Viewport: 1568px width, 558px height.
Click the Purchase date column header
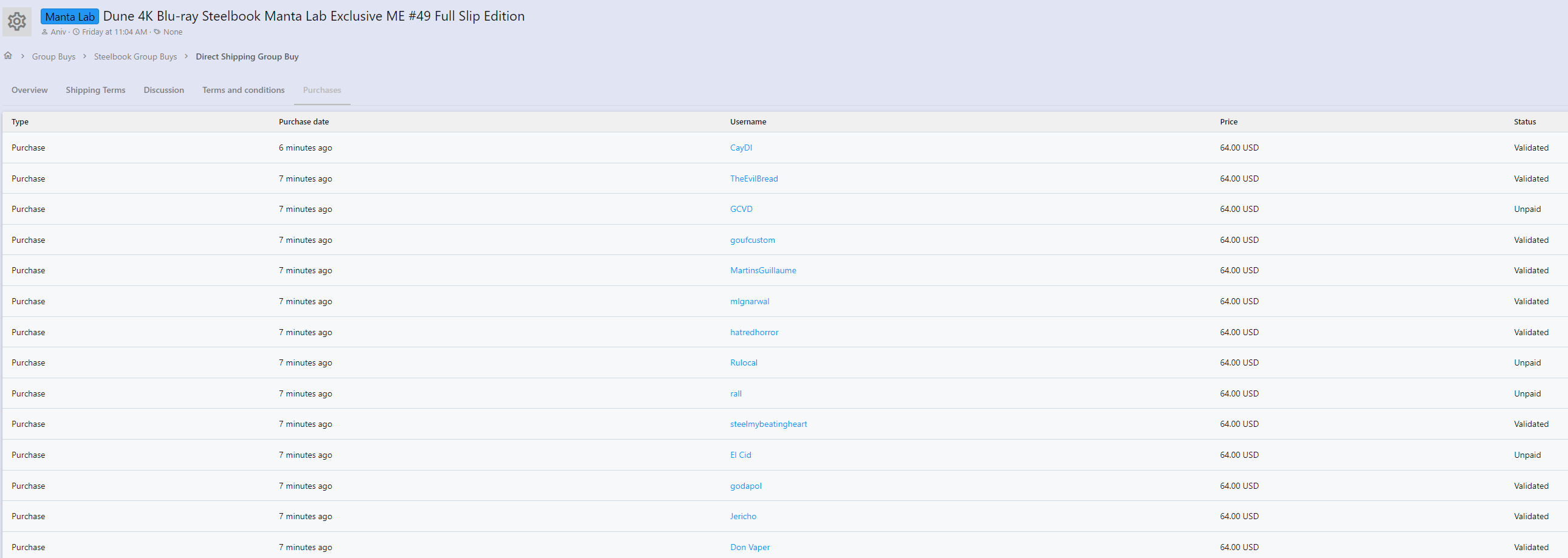[x=304, y=121]
